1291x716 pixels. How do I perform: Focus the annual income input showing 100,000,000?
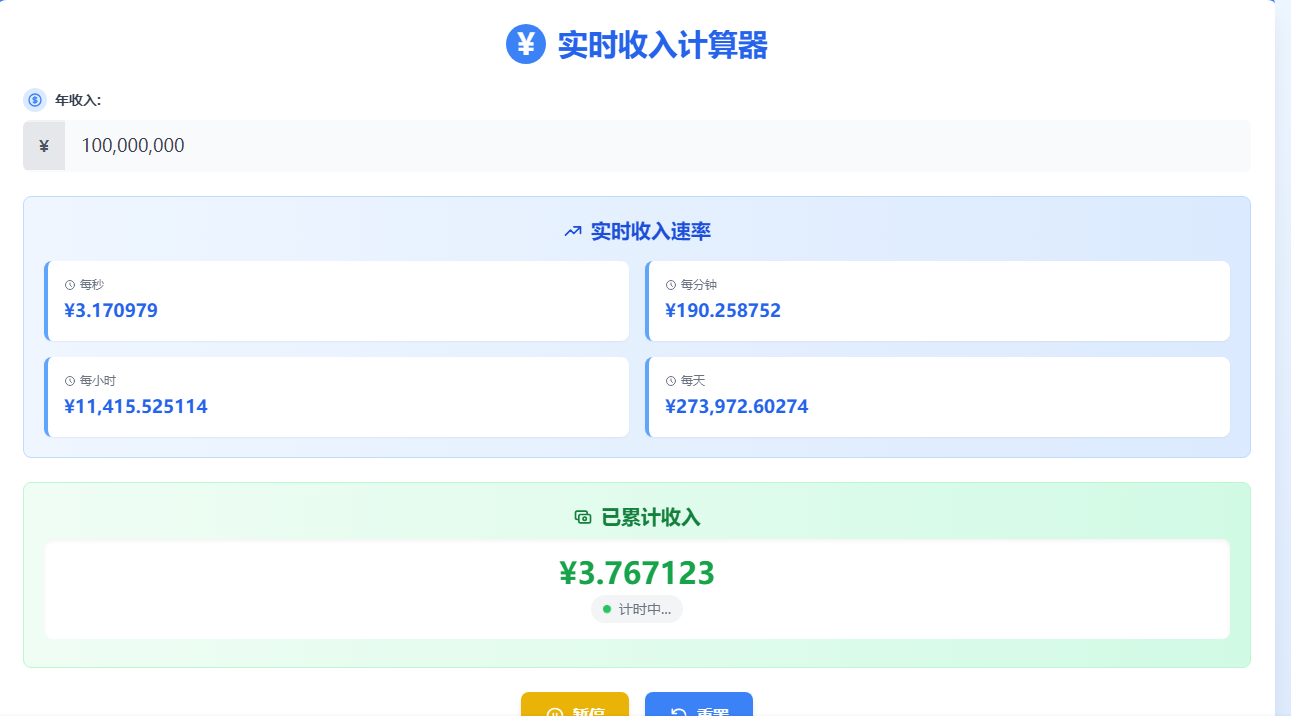pos(657,146)
